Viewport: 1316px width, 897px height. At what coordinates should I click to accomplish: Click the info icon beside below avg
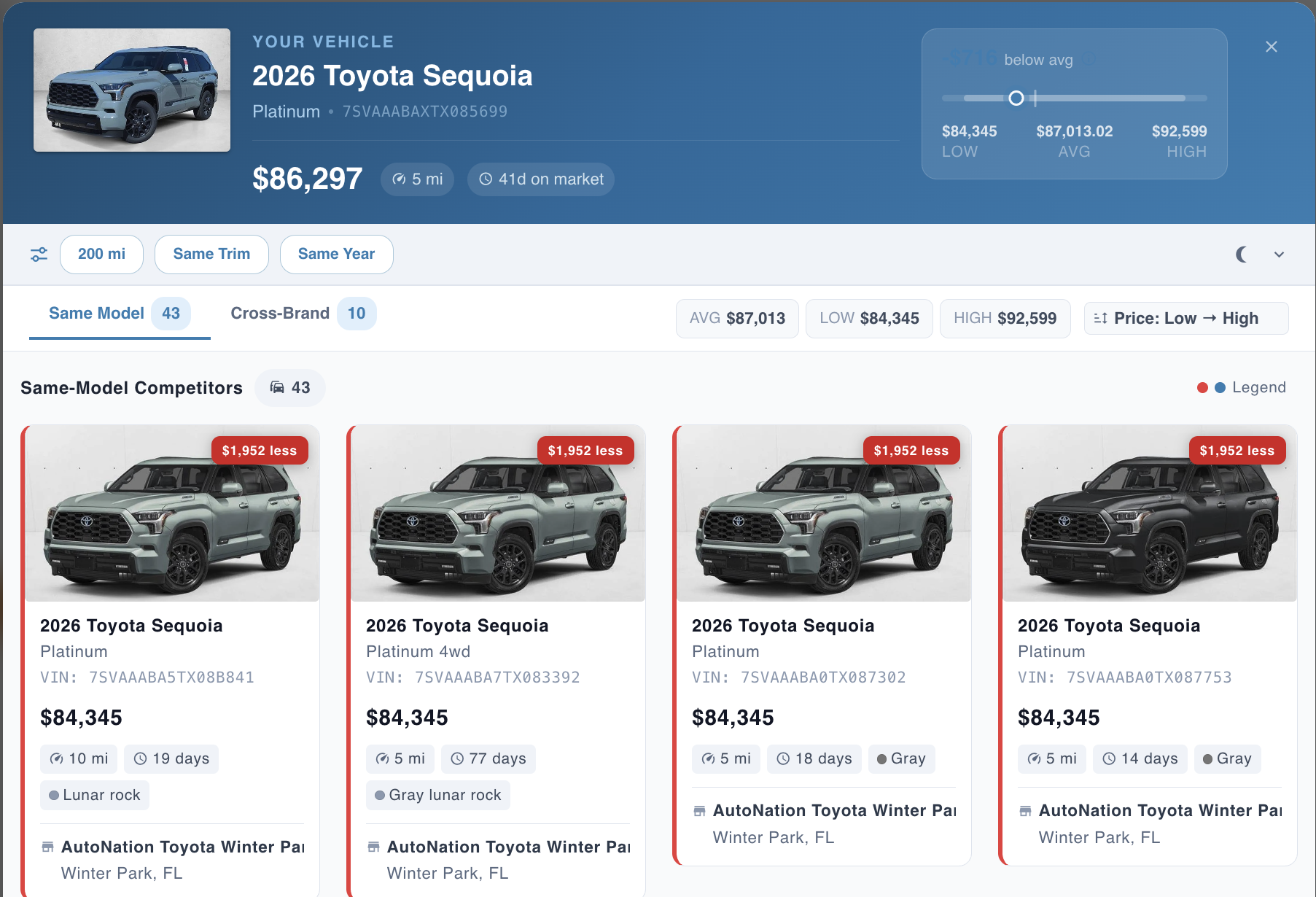[x=1089, y=61]
